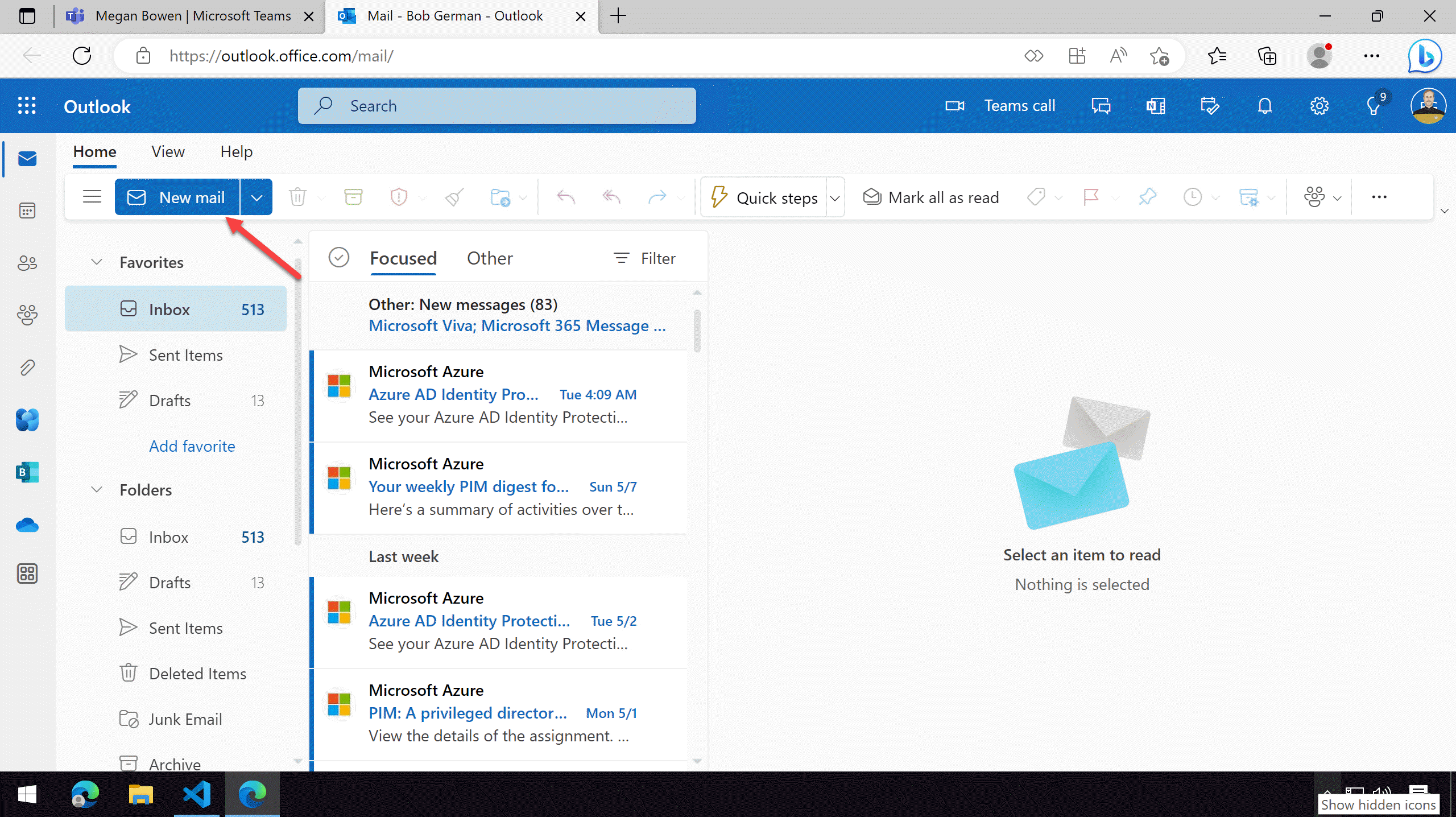
Task: Click the Sweep broom icon in ribbon
Action: [454, 197]
